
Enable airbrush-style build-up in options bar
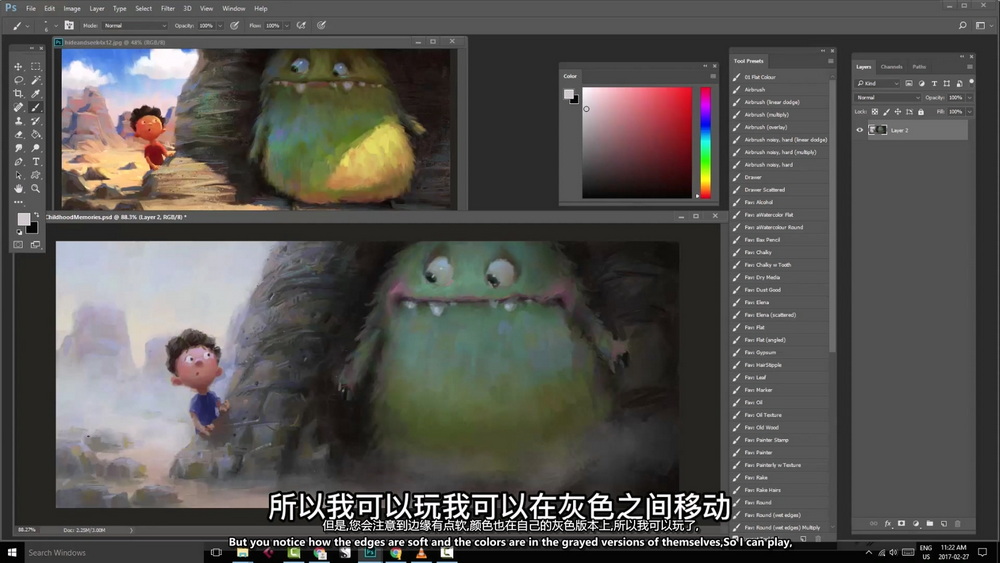pyautogui.click(x=301, y=26)
